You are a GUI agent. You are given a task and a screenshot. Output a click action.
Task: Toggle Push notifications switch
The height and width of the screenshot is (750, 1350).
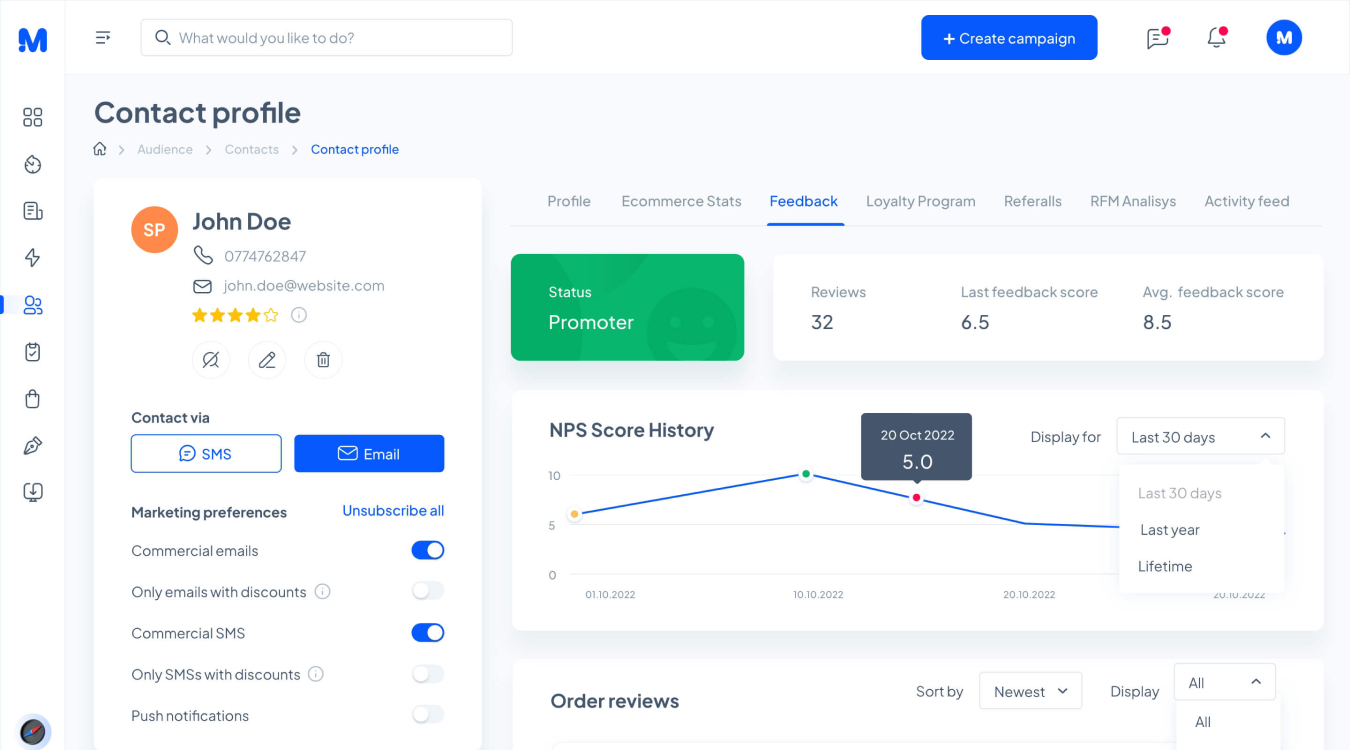(x=428, y=715)
